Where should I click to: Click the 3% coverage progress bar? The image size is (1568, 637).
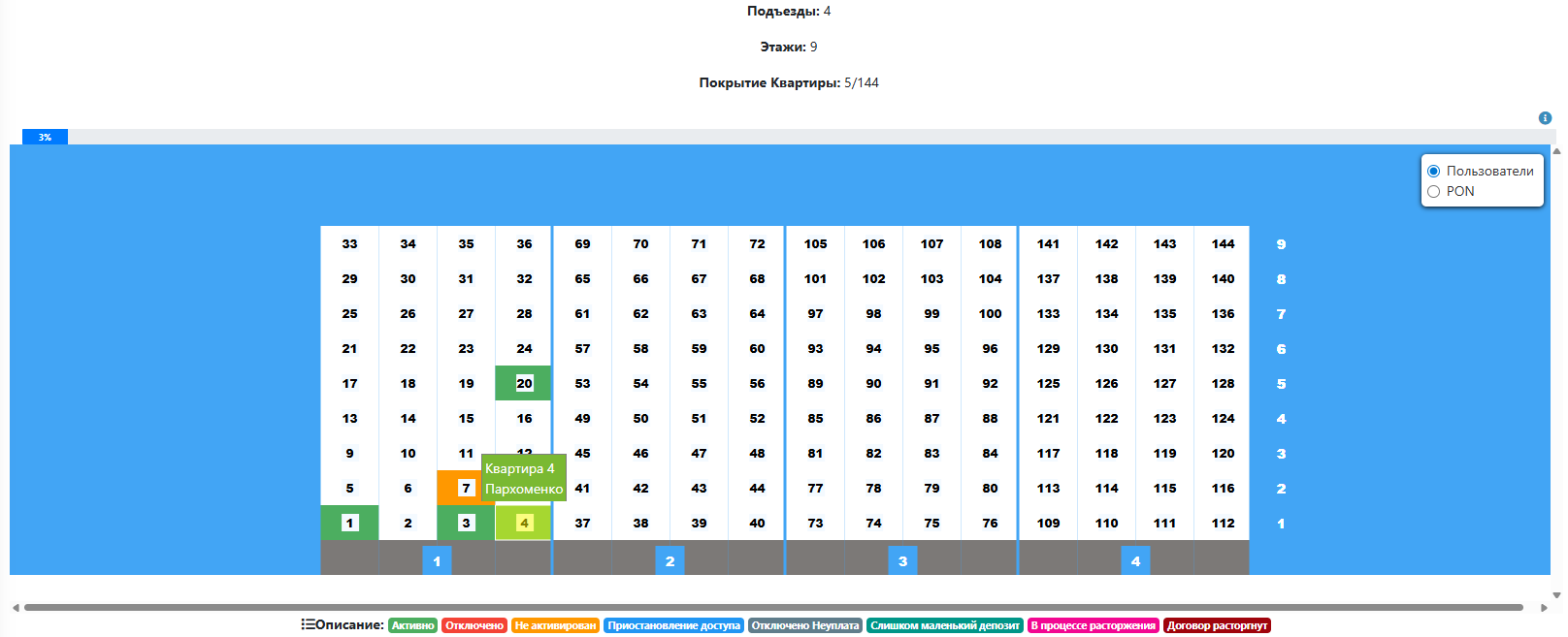[45, 138]
